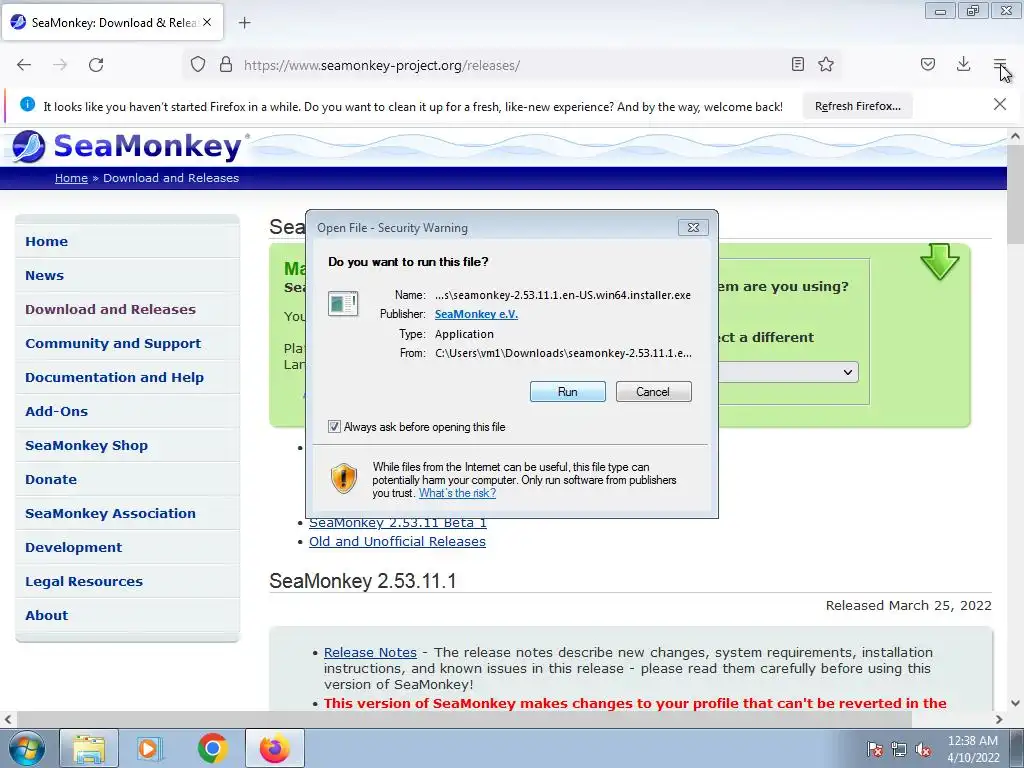Open the SeaMonkey e.V. publisher link
Viewport: 1024px width, 768px height.
[476, 313]
